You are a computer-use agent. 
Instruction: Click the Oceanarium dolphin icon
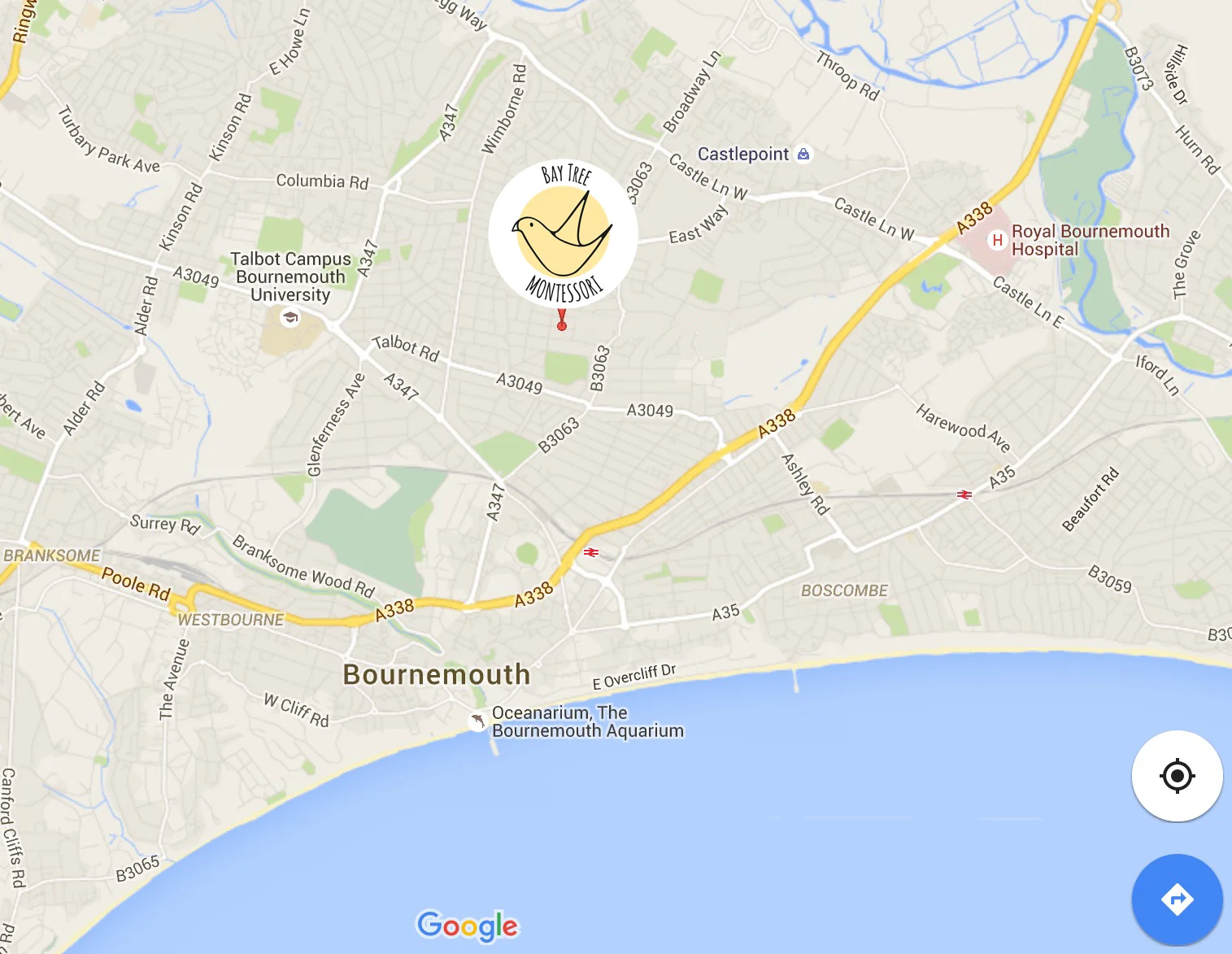click(477, 721)
